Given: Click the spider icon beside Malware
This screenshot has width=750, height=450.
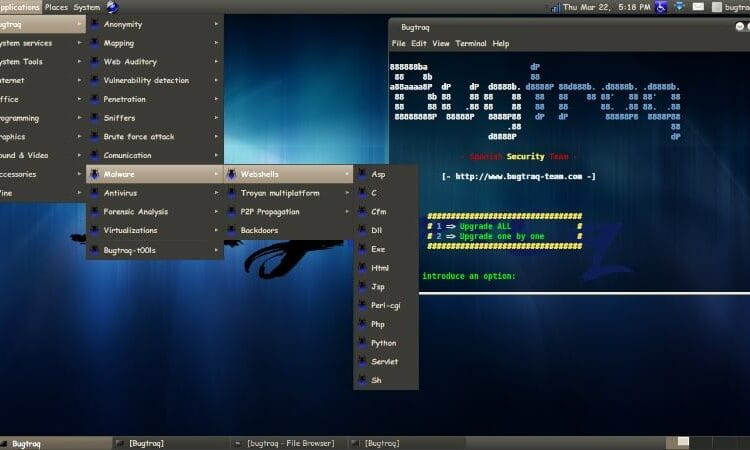Looking at the screenshot, I should click(x=95, y=174).
